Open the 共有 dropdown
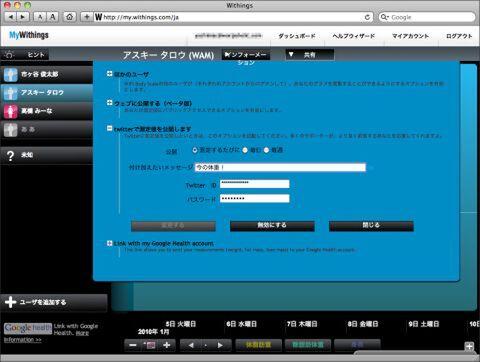Image resolution: width=480 pixels, height=362 pixels. 310,55
